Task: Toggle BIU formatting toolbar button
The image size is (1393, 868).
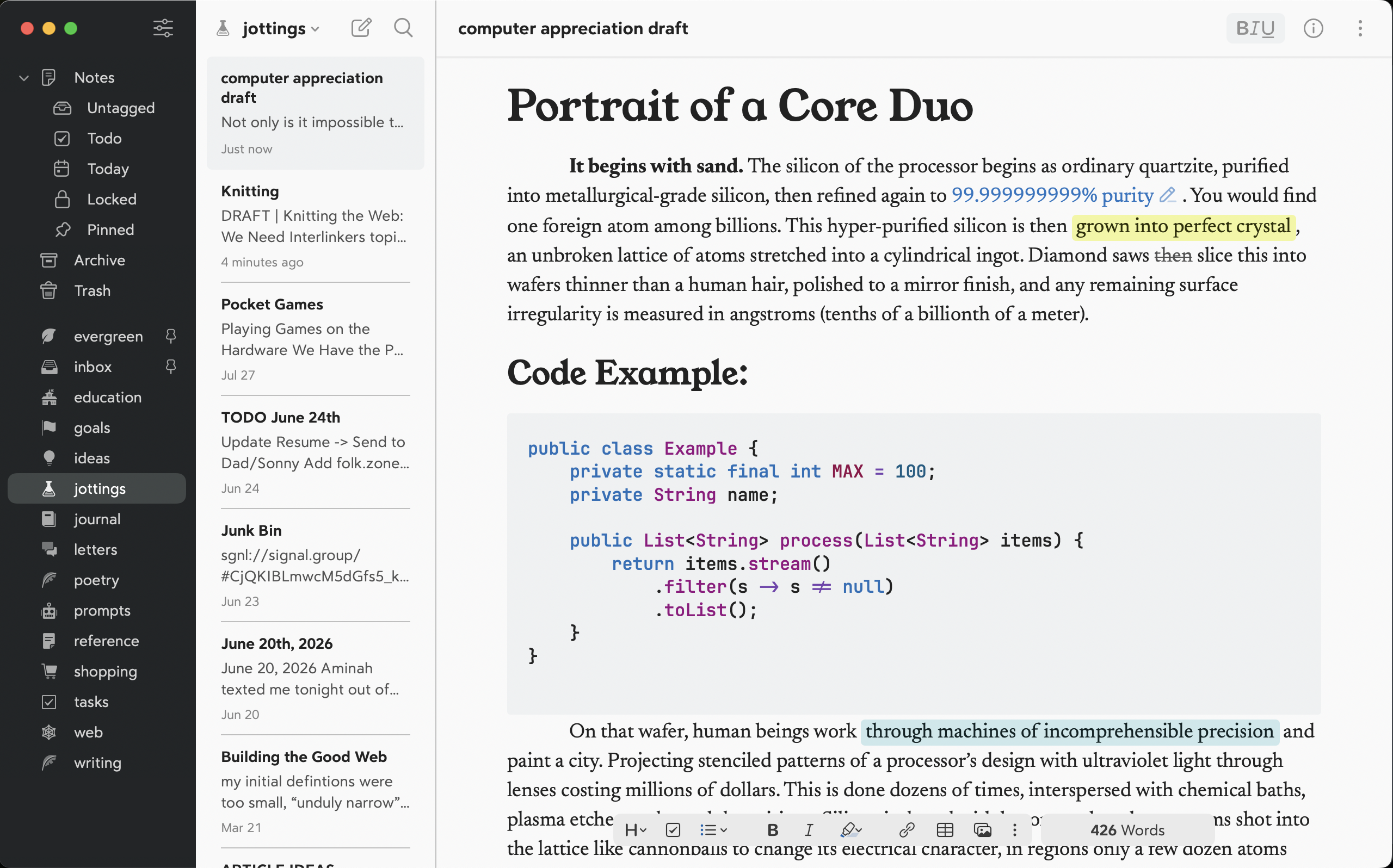Action: pyautogui.click(x=1255, y=28)
